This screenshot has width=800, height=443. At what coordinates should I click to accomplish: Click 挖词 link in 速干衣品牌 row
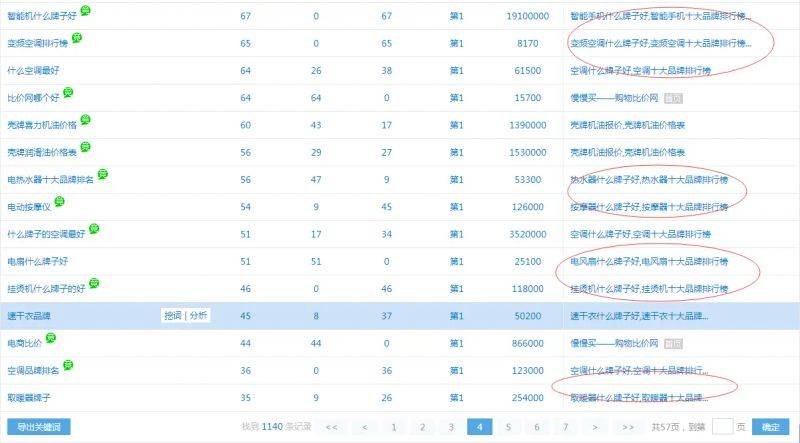pos(173,315)
